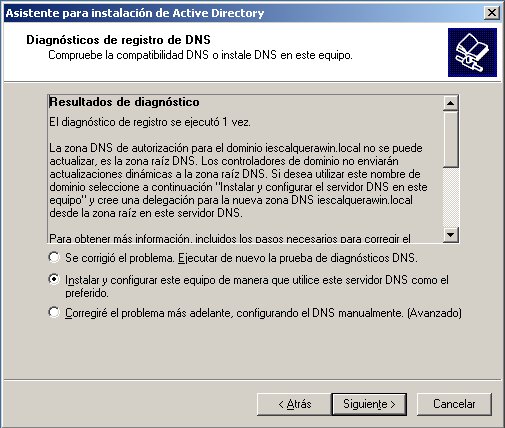Select 'Se corrigió el problema' radio option
Image resolution: width=505 pixels, height=428 pixels.
tap(54, 257)
